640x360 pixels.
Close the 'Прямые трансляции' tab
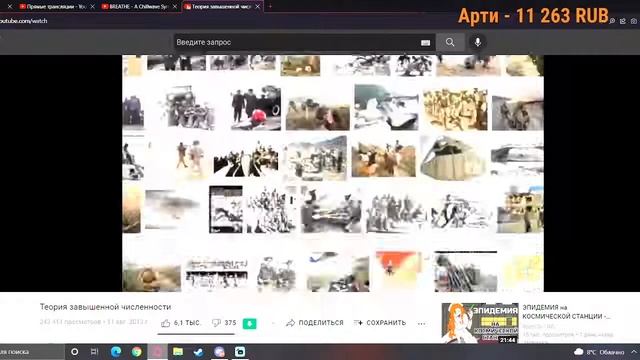pos(92,7)
